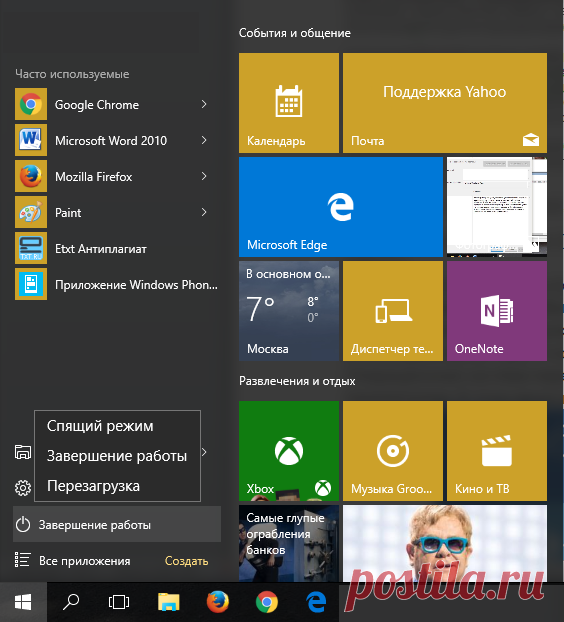Expand Paint jump list arrow

point(204,212)
